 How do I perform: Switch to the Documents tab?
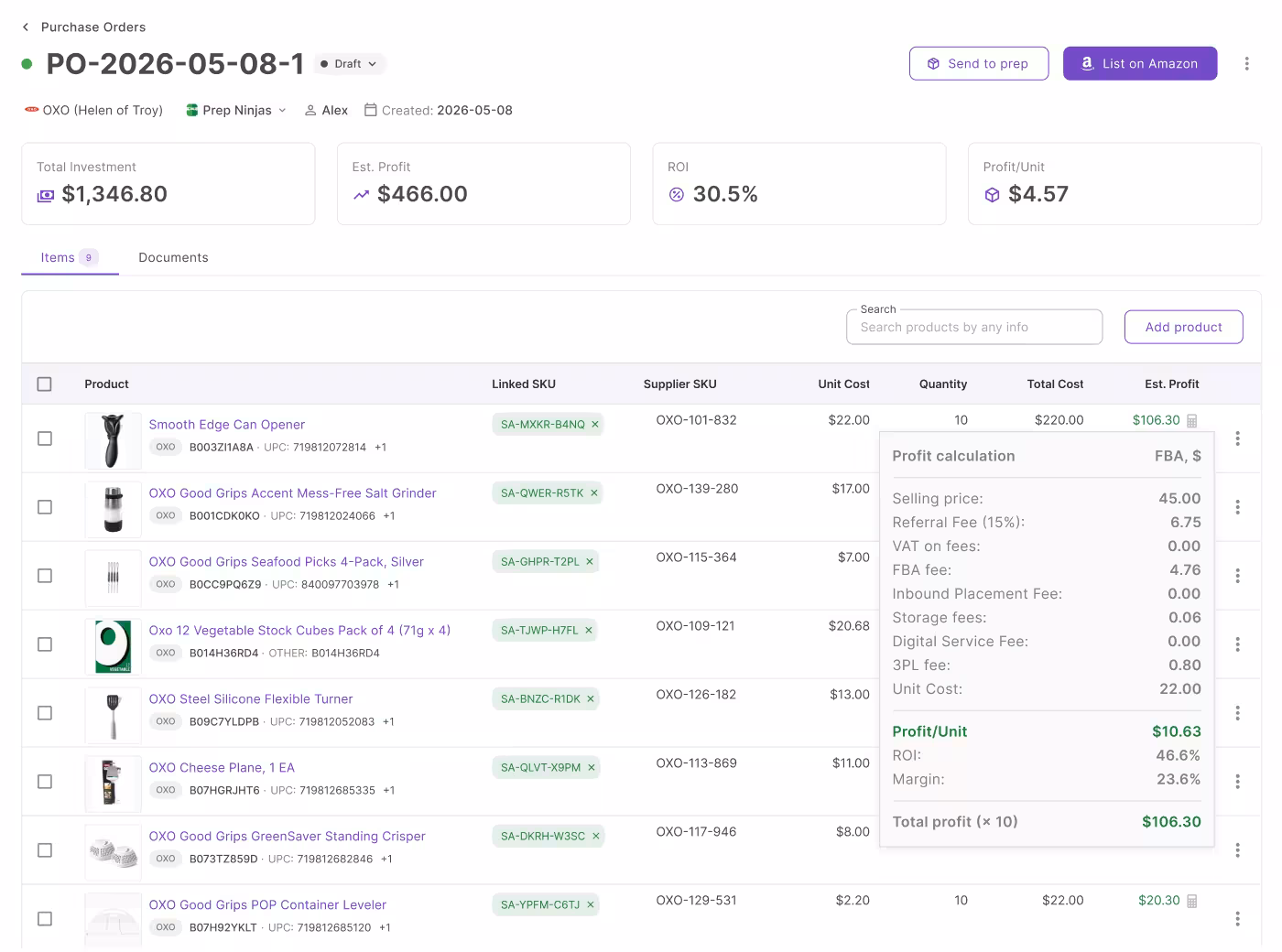click(x=173, y=257)
